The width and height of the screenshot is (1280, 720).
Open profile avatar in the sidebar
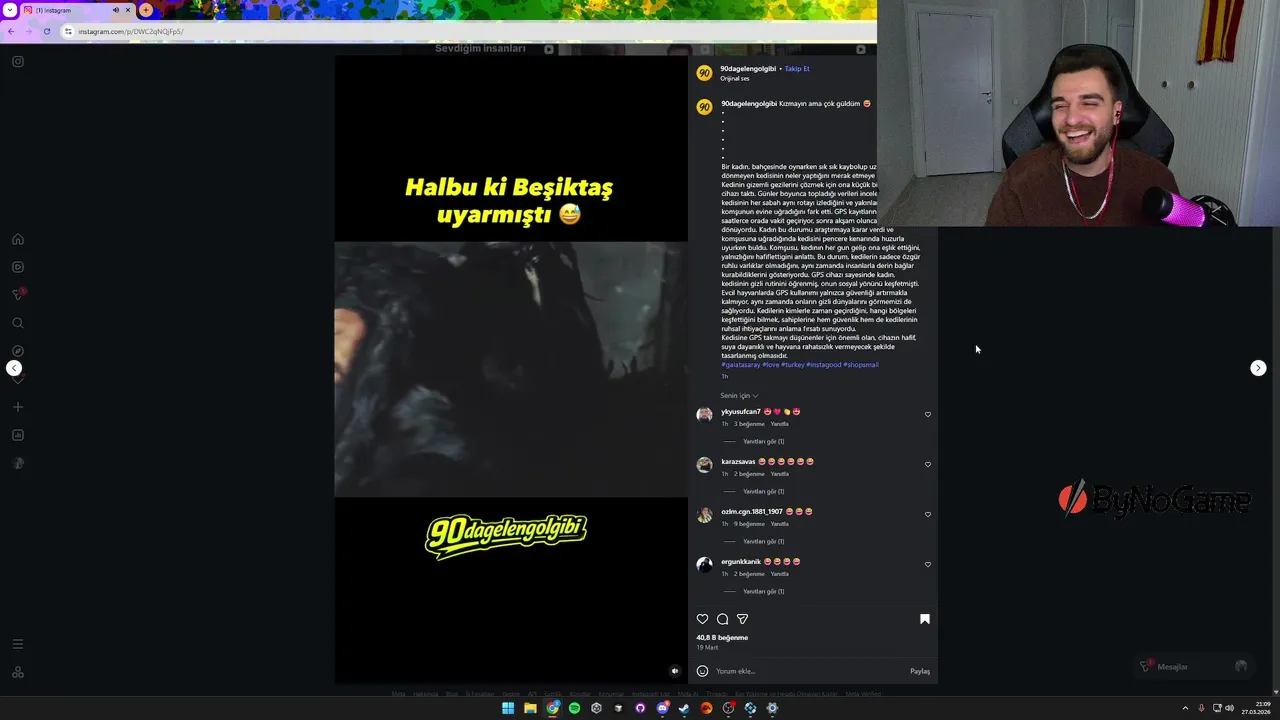point(18,463)
